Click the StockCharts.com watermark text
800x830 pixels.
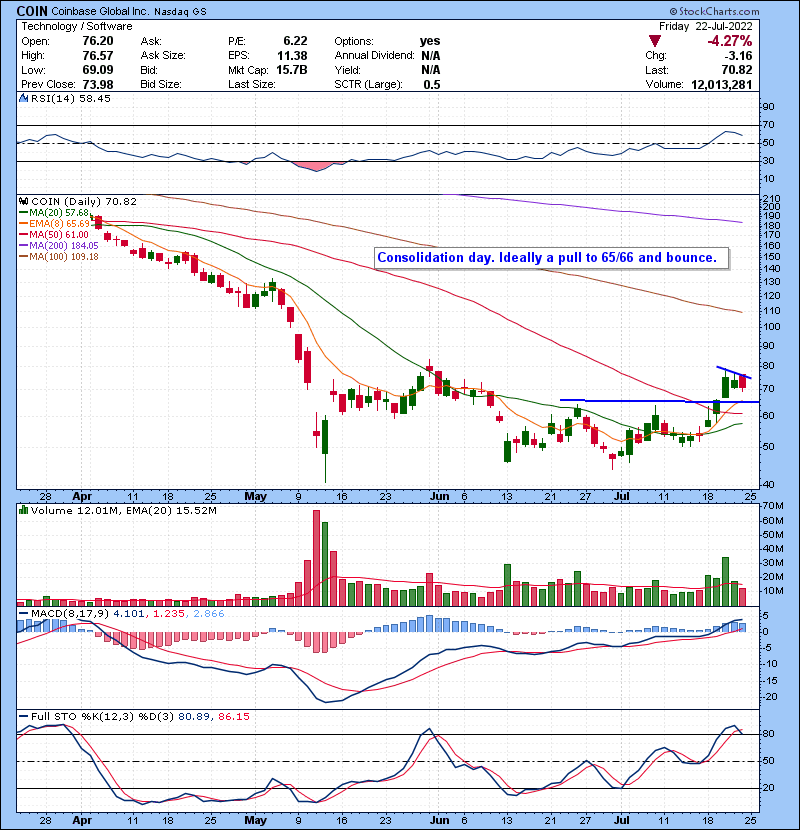(x=714, y=11)
